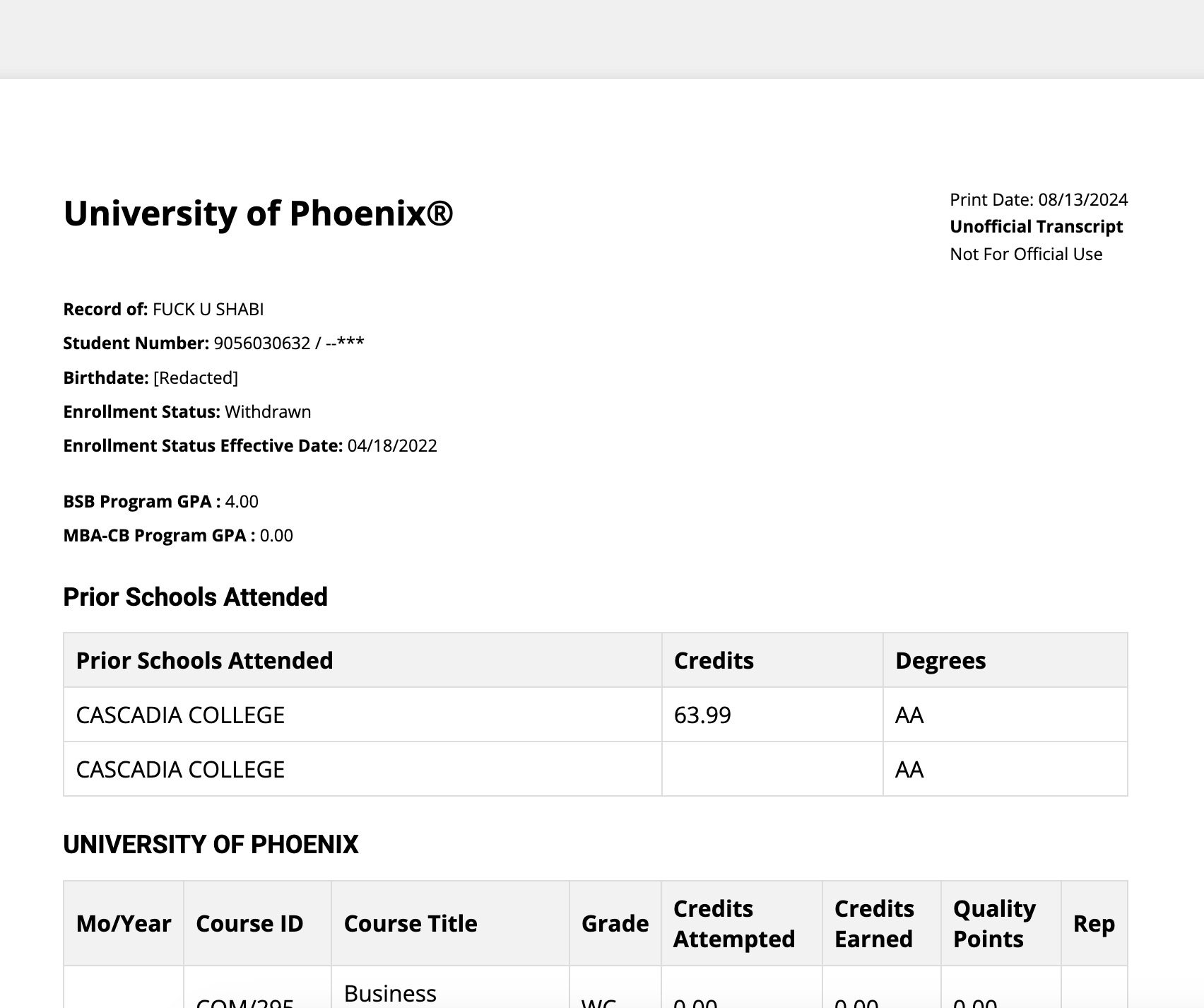Click the Credits Attempted column header

pyautogui.click(x=733, y=924)
